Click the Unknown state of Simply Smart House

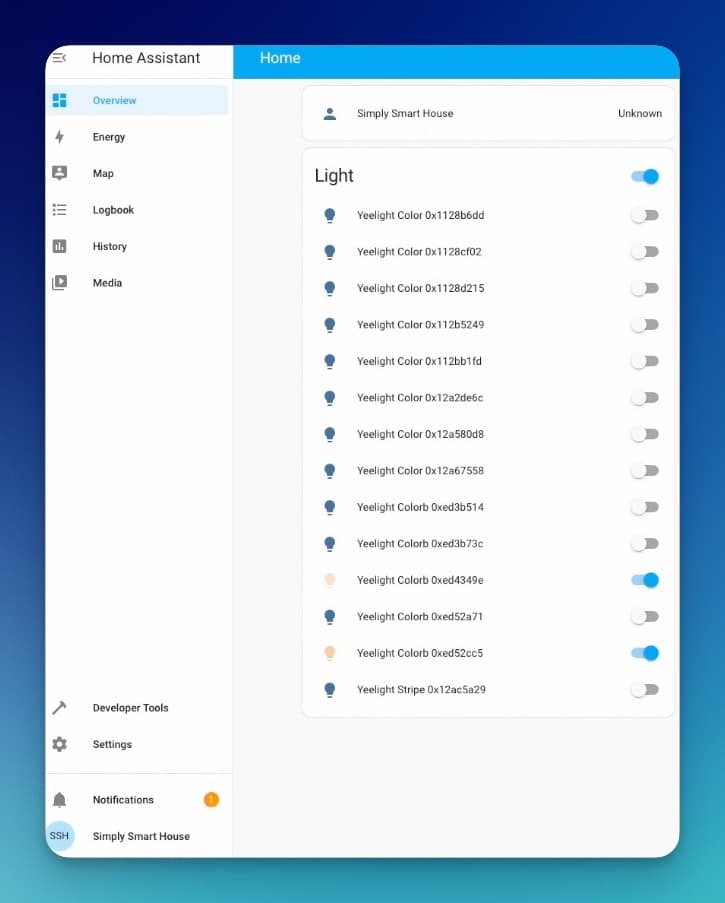[640, 113]
